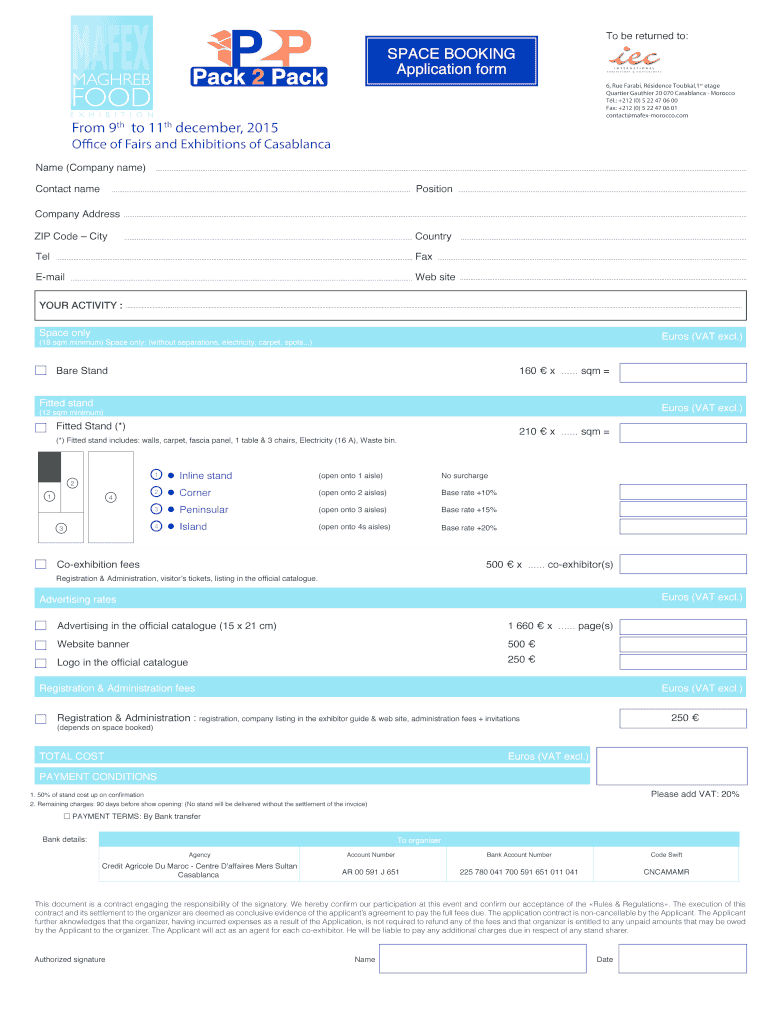Screen dimensions: 770x1024
Task: Click the dark shaded square in stand diagram
Action: (x=50, y=465)
